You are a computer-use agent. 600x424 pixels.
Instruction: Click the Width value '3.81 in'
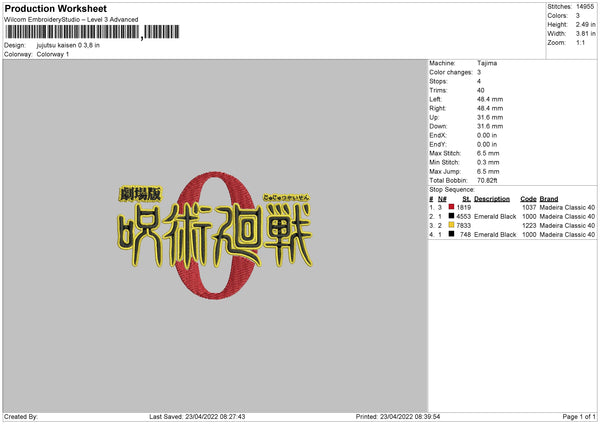pos(585,34)
